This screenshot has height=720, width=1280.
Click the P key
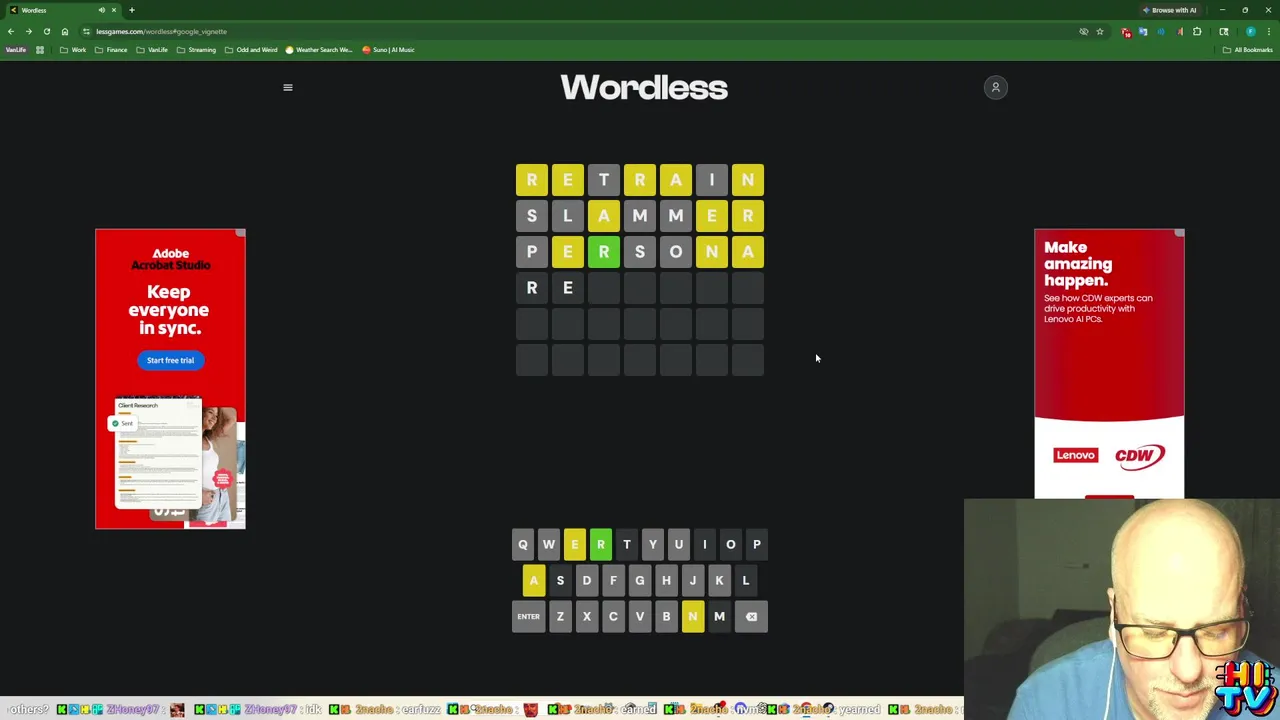point(756,544)
